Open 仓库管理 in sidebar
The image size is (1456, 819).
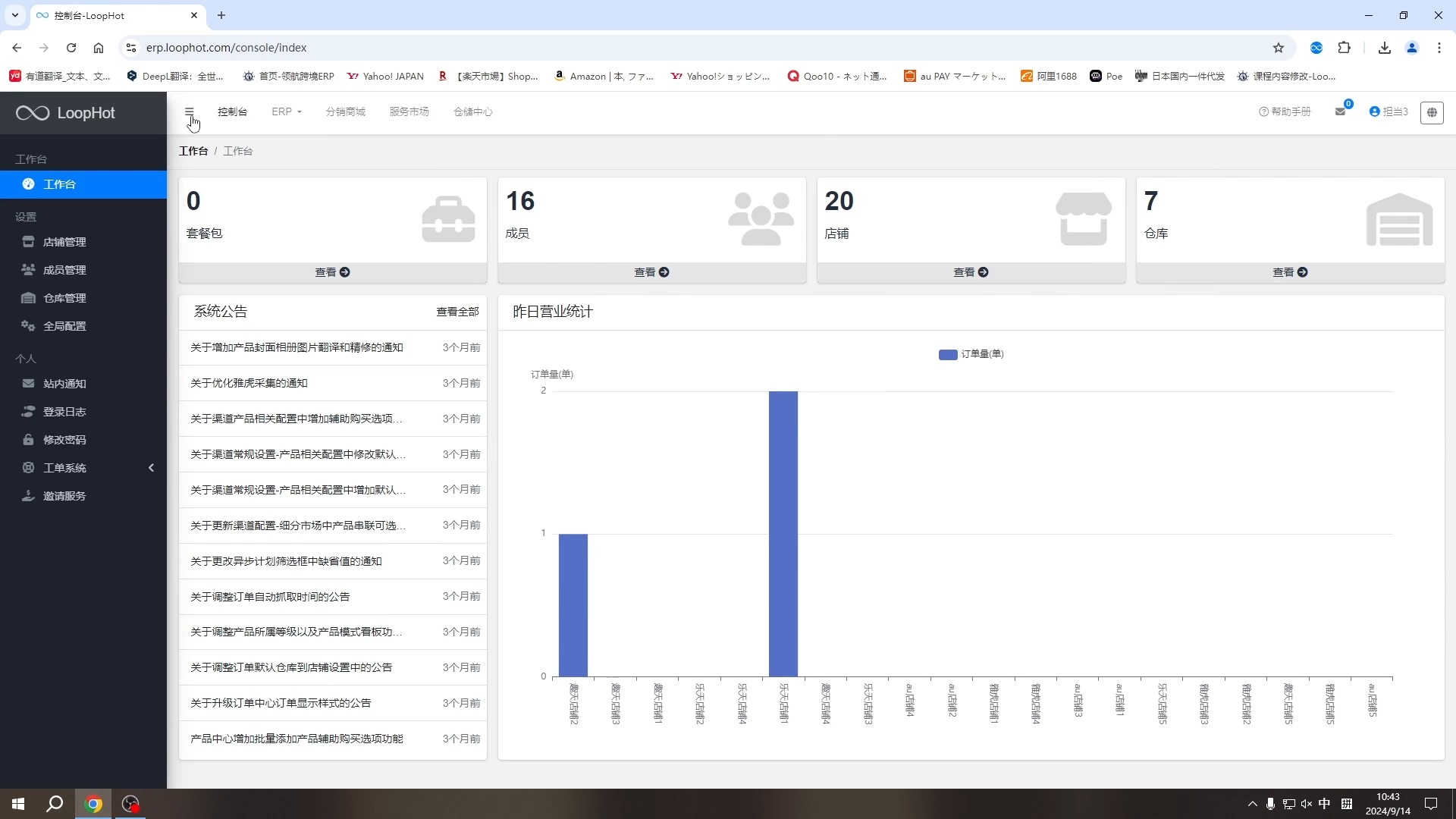[x=64, y=298]
